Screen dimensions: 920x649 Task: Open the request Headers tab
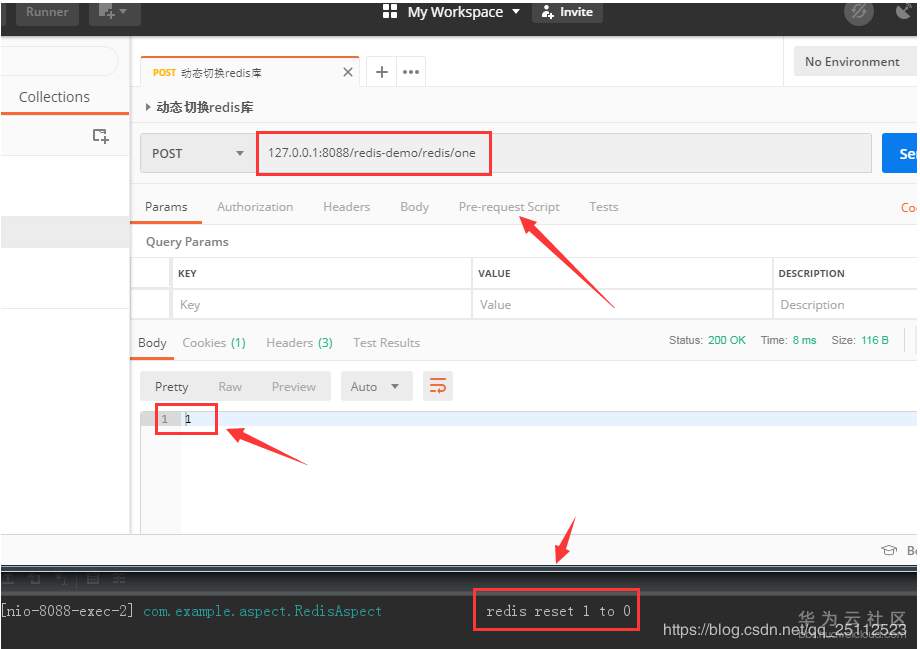coord(346,207)
